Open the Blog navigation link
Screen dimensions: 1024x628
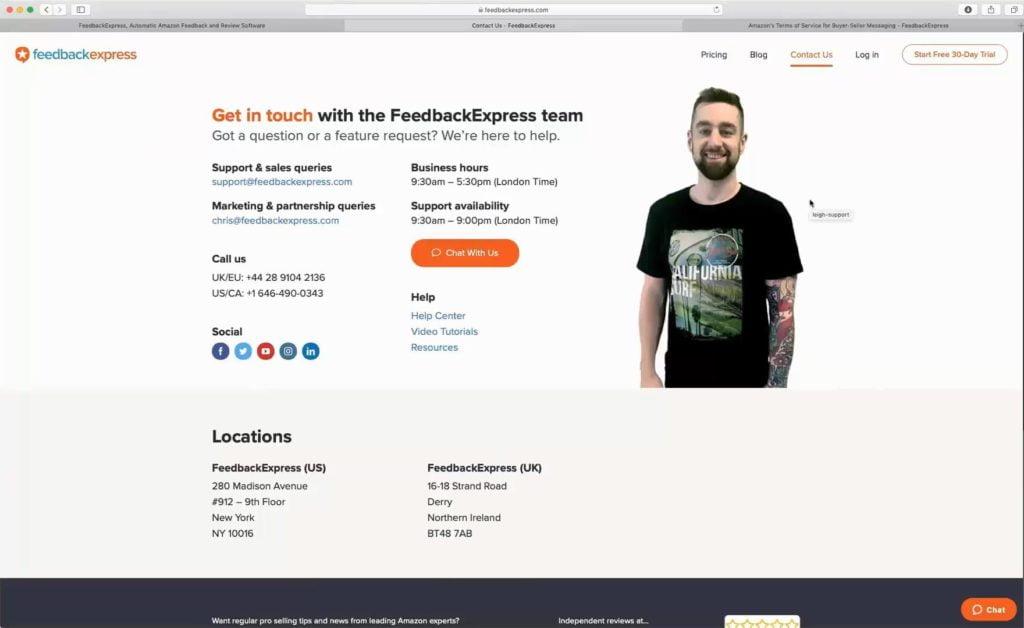pyautogui.click(x=758, y=55)
